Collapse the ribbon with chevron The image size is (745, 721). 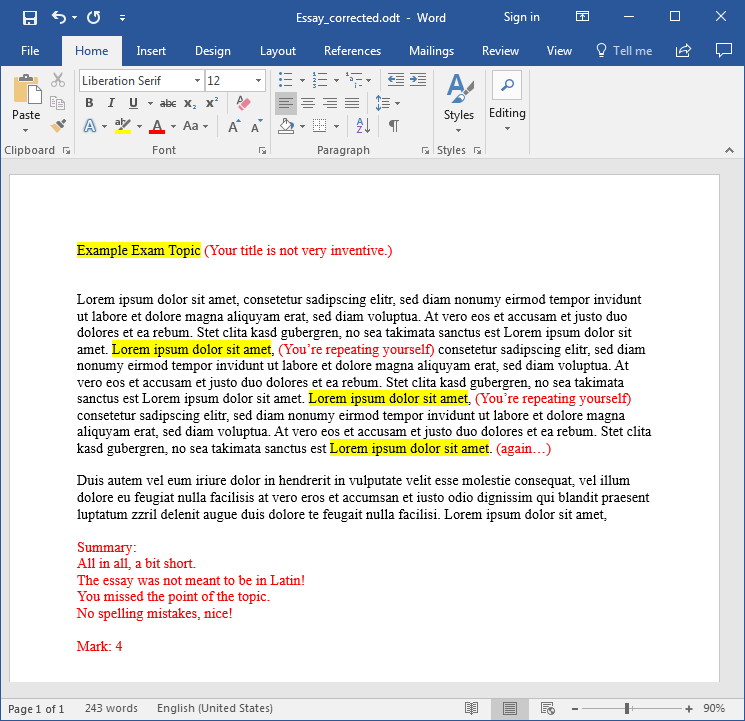[729, 150]
